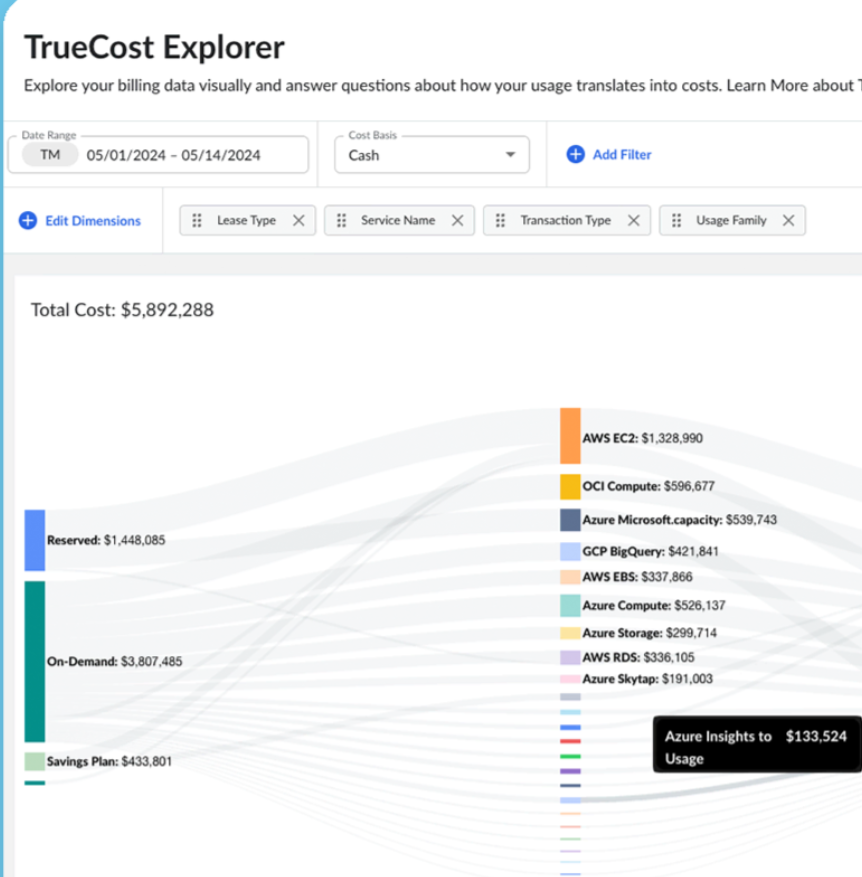Click the 'AWS RDS: $336,105' label

coord(639,657)
